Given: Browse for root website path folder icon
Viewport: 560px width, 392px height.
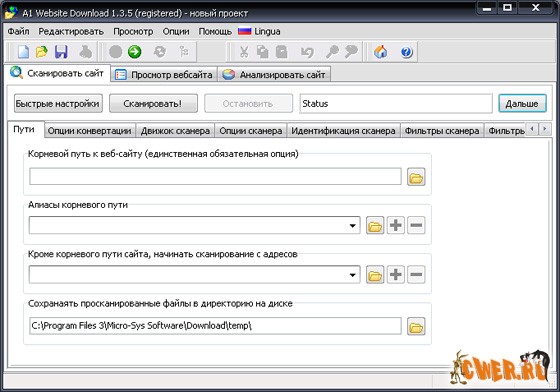Looking at the screenshot, I should [x=416, y=177].
